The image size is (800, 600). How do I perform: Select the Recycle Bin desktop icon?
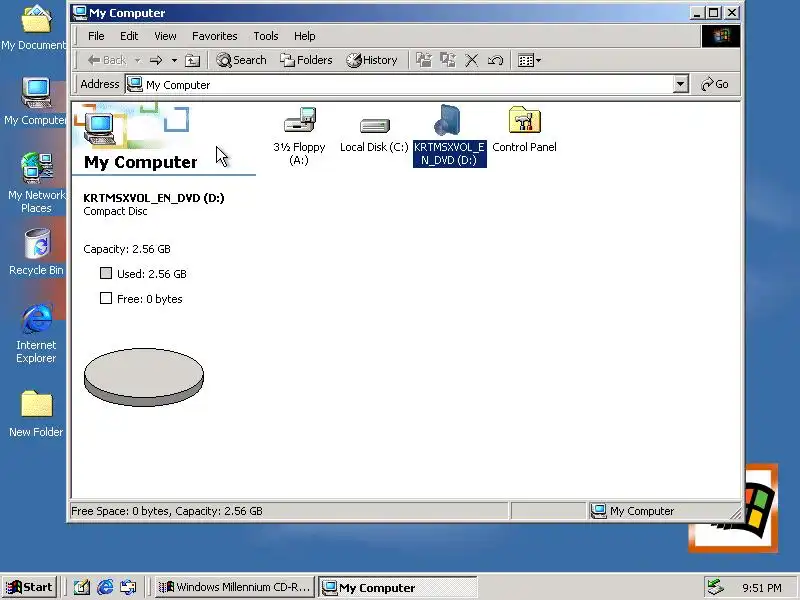point(36,252)
